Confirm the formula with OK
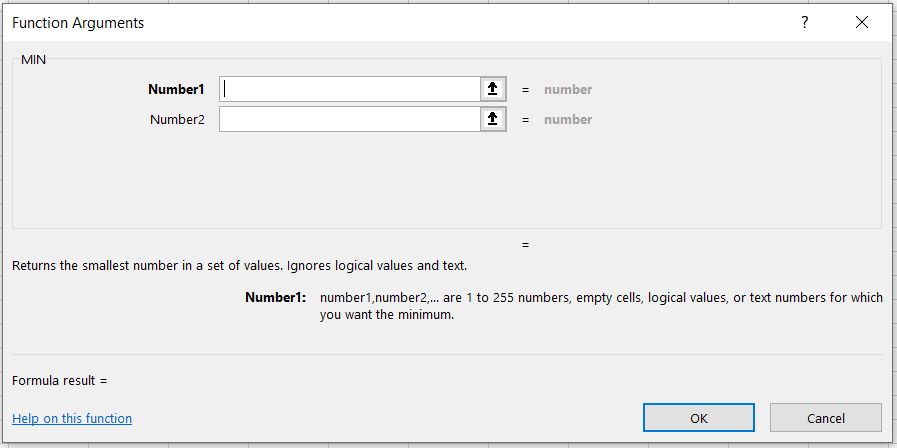This screenshot has width=897, height=448. [699, 418]
